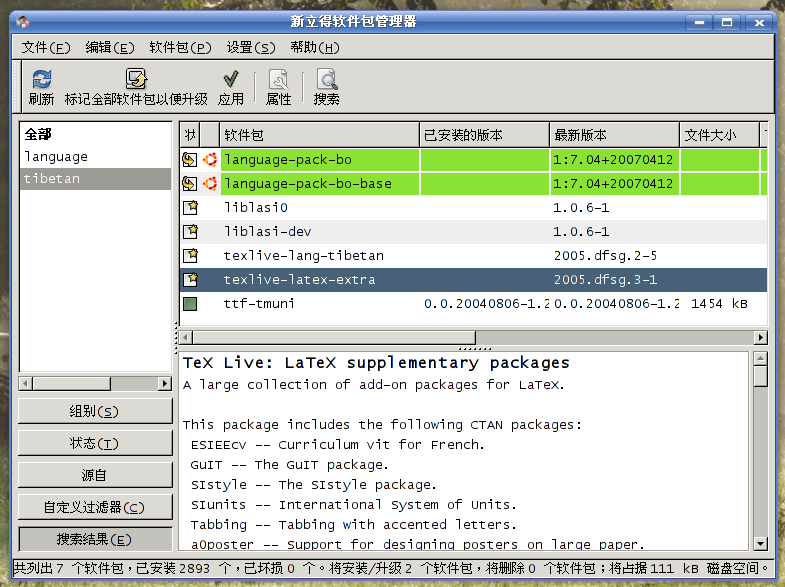Click the Ubuntu support icon beside language-pack-bo-base
This screenshot has width=785, height=587.
point(210,184)
